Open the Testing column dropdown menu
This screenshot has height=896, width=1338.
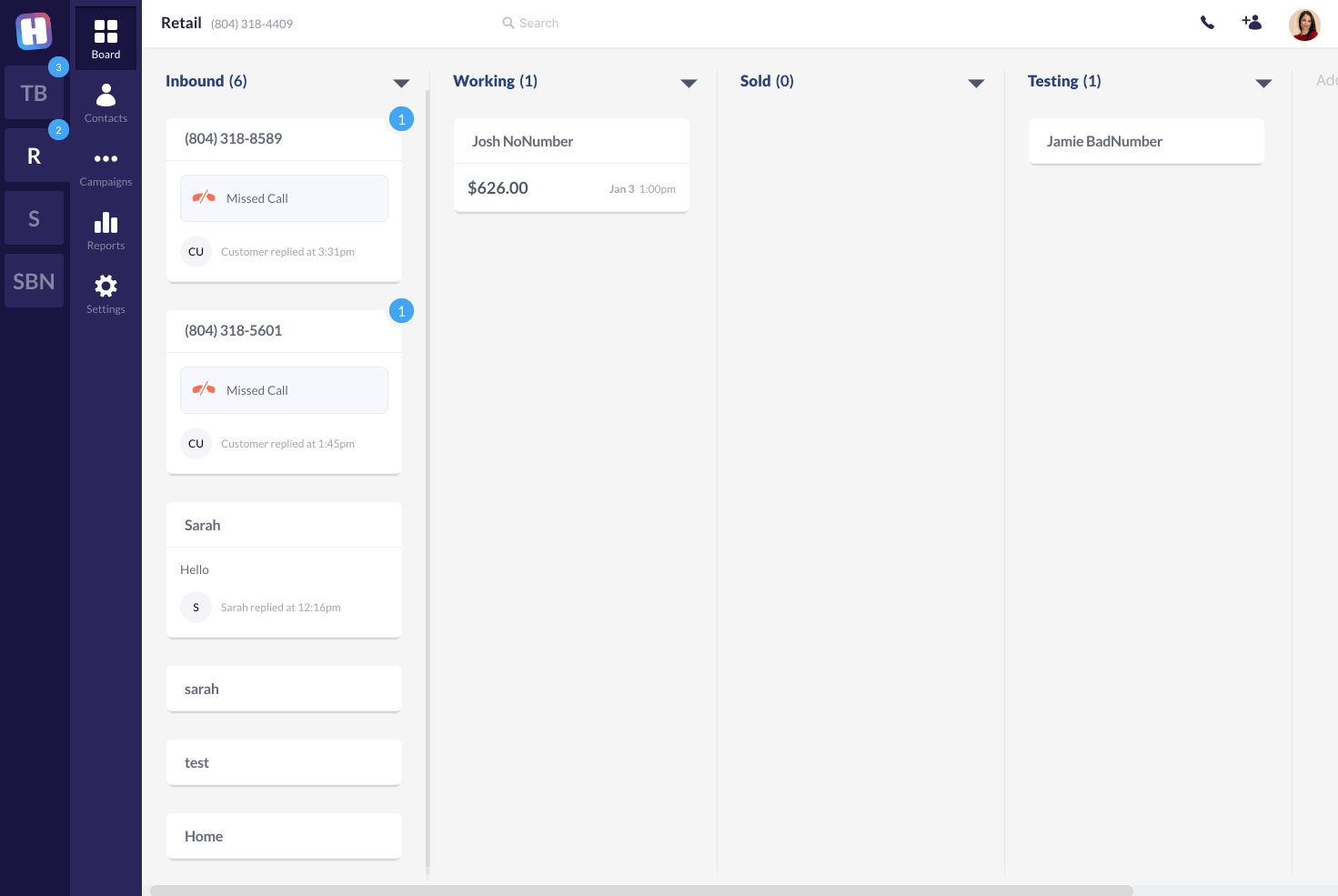click(1263, 83)
